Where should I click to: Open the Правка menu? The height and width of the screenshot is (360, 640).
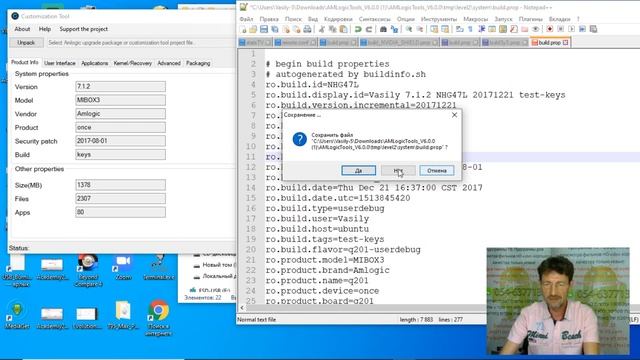pos(269,19)
